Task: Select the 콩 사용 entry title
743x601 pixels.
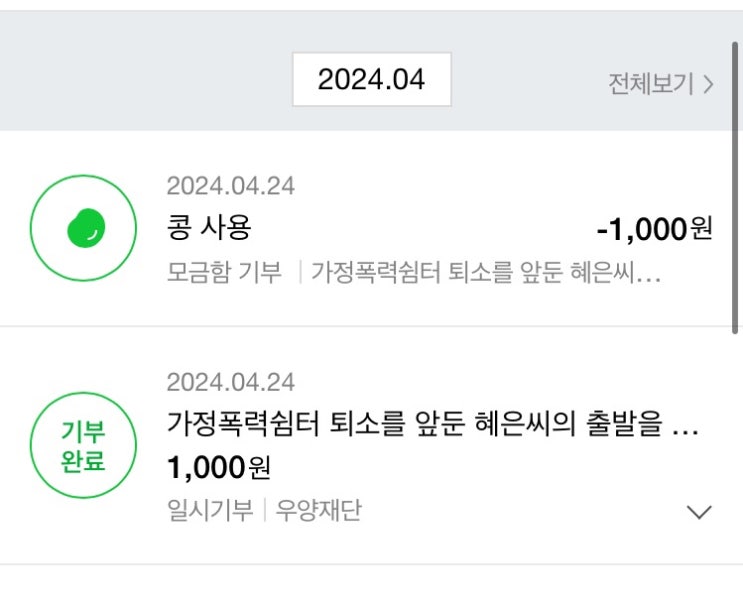Action: 209,228
